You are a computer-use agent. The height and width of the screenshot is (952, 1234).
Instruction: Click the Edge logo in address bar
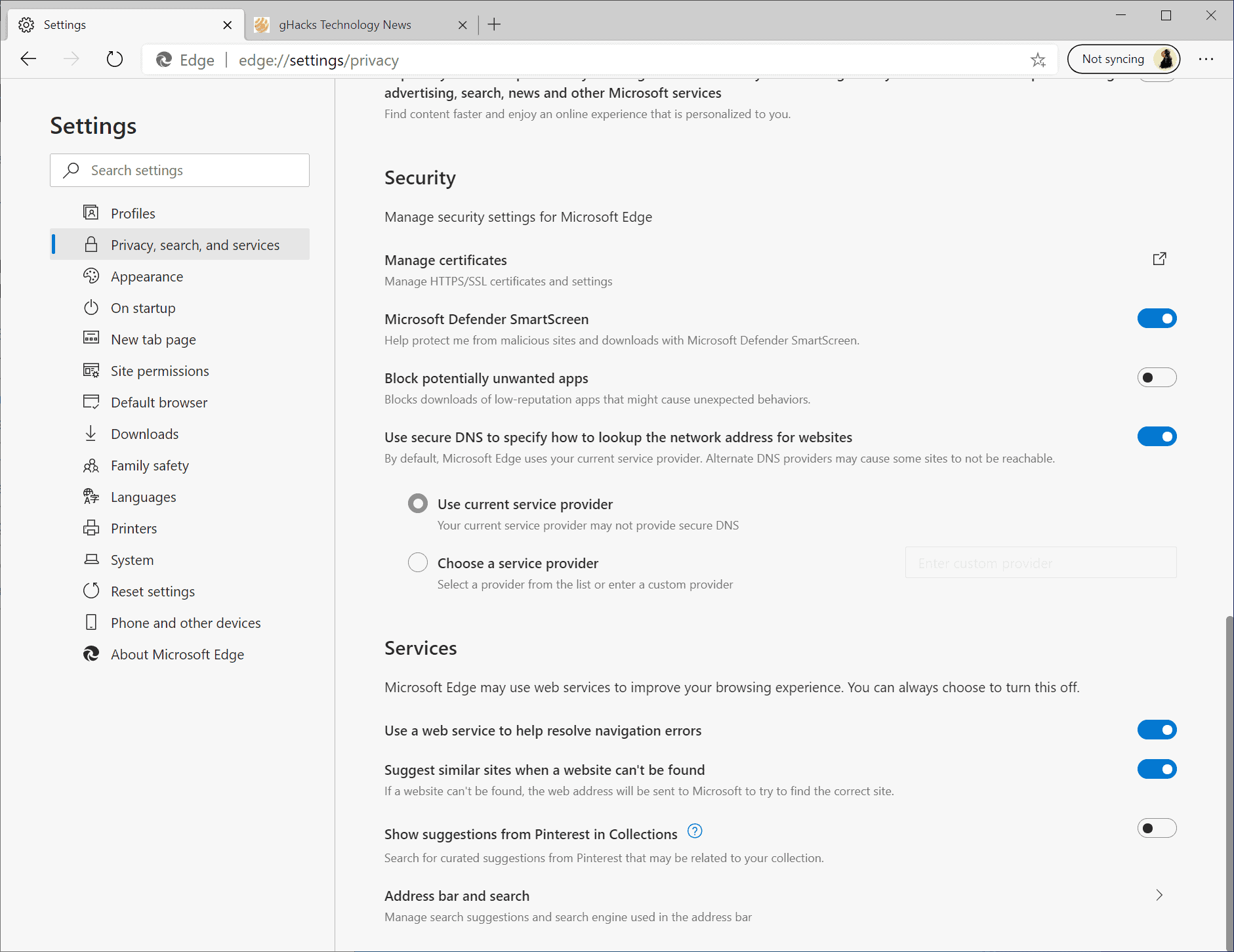pyautogui.click(x=164, y=60)
